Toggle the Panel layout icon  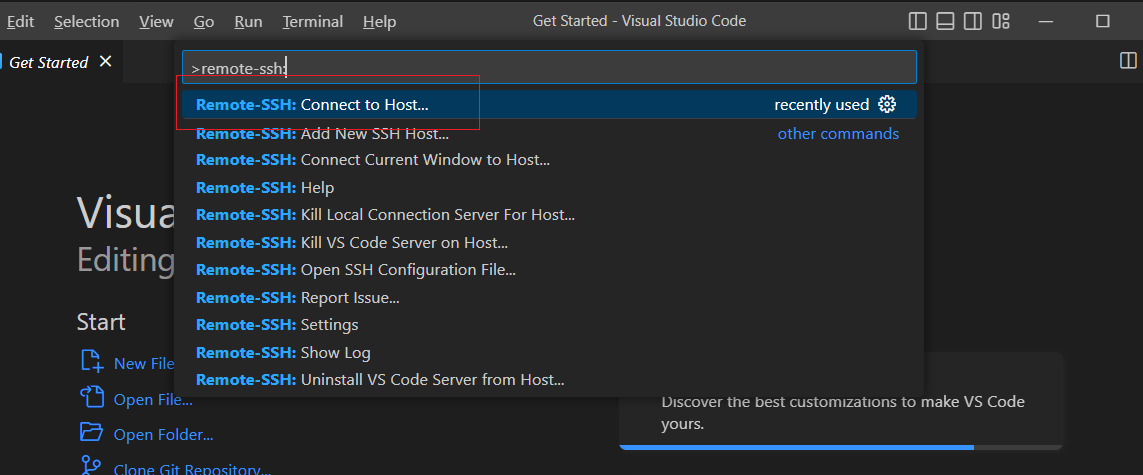(x=945, y=22)
